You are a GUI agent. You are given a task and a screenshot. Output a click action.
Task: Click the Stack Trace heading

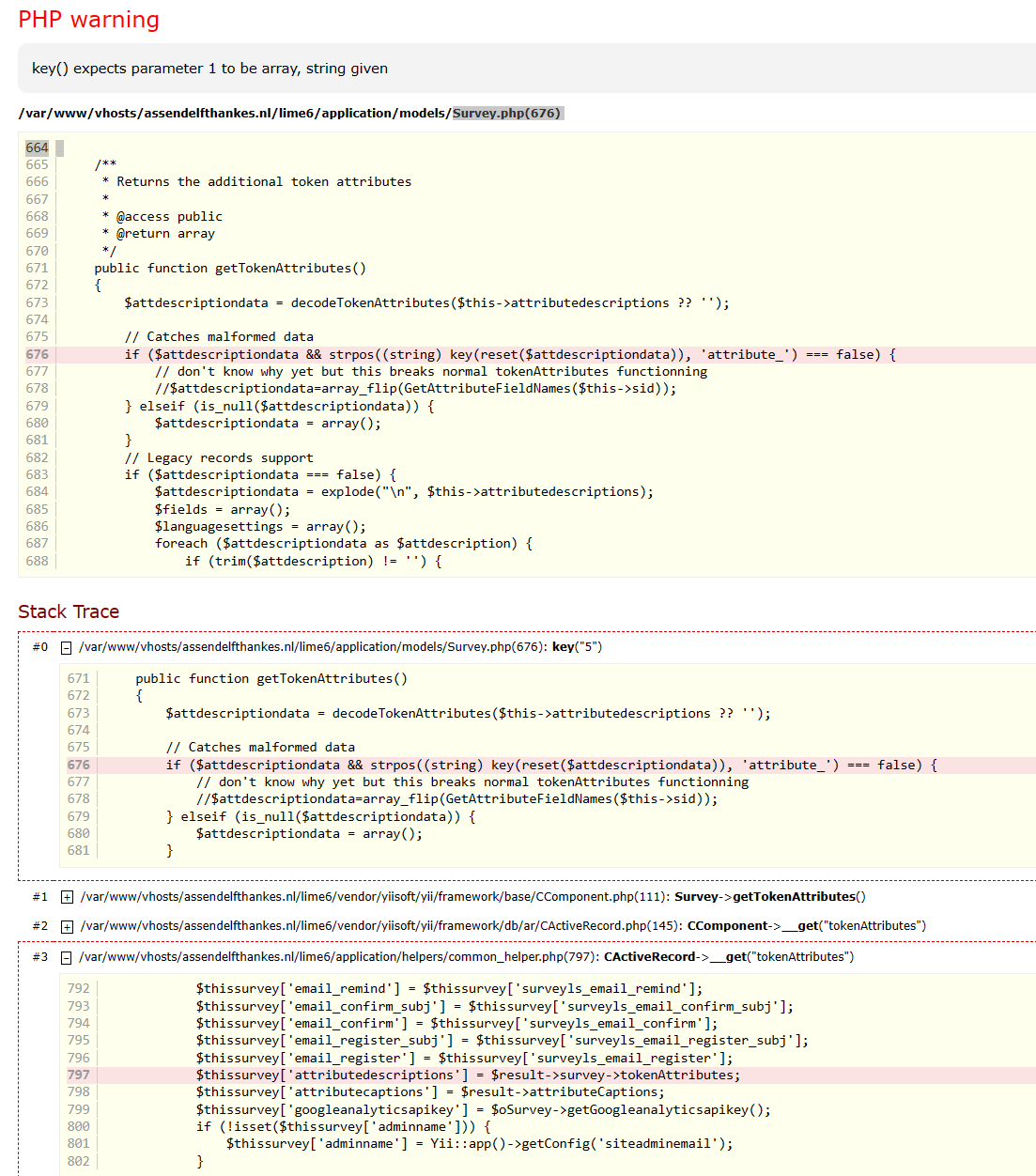[69, 611]
